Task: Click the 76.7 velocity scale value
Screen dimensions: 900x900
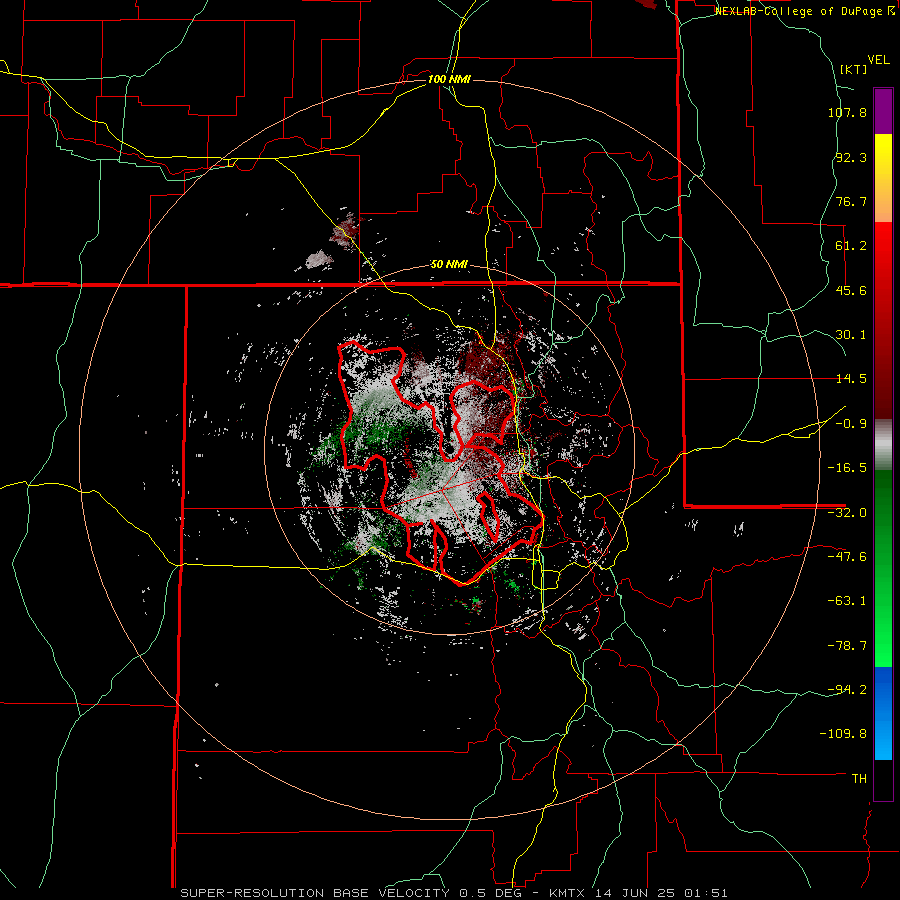Action: [x=851, y=201]
